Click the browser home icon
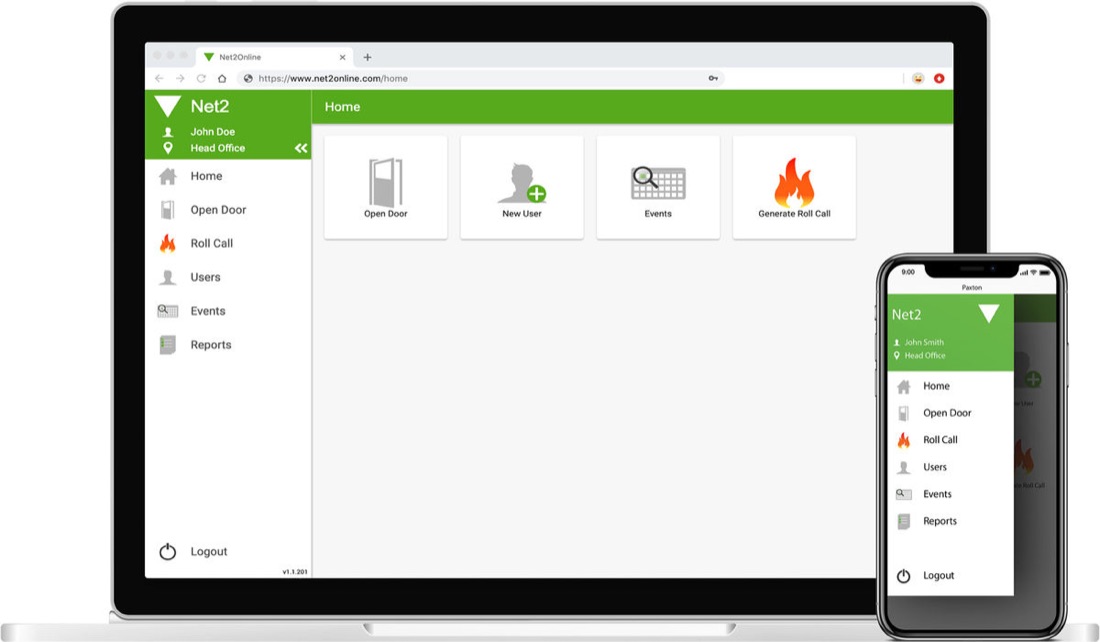 click(222, 79)
